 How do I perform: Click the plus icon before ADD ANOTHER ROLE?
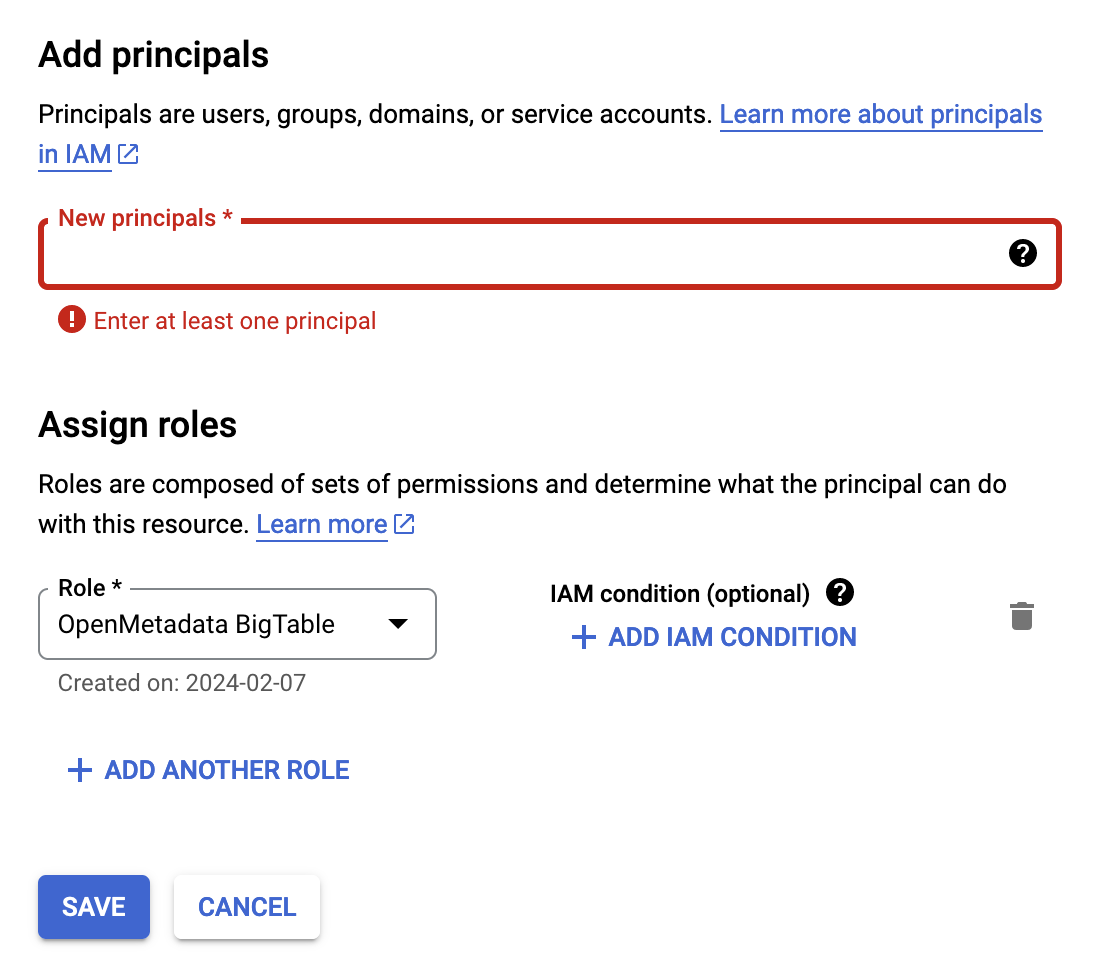coord(79,770)
